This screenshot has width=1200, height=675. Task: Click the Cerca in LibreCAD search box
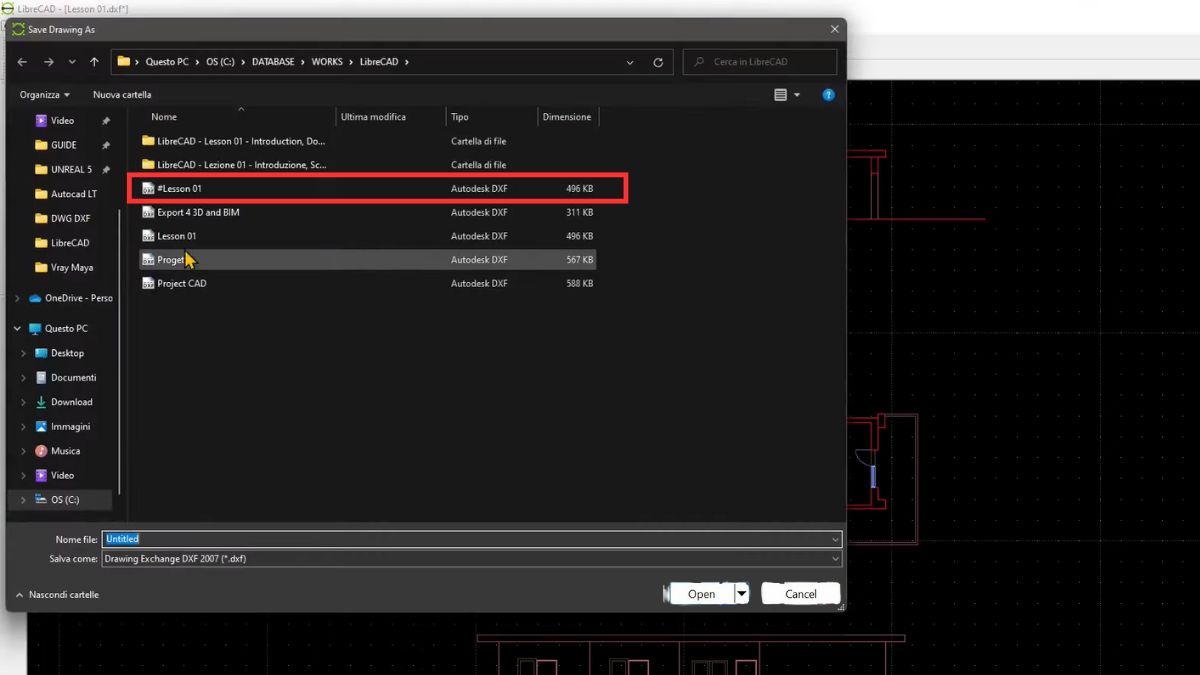click(760, 62)
